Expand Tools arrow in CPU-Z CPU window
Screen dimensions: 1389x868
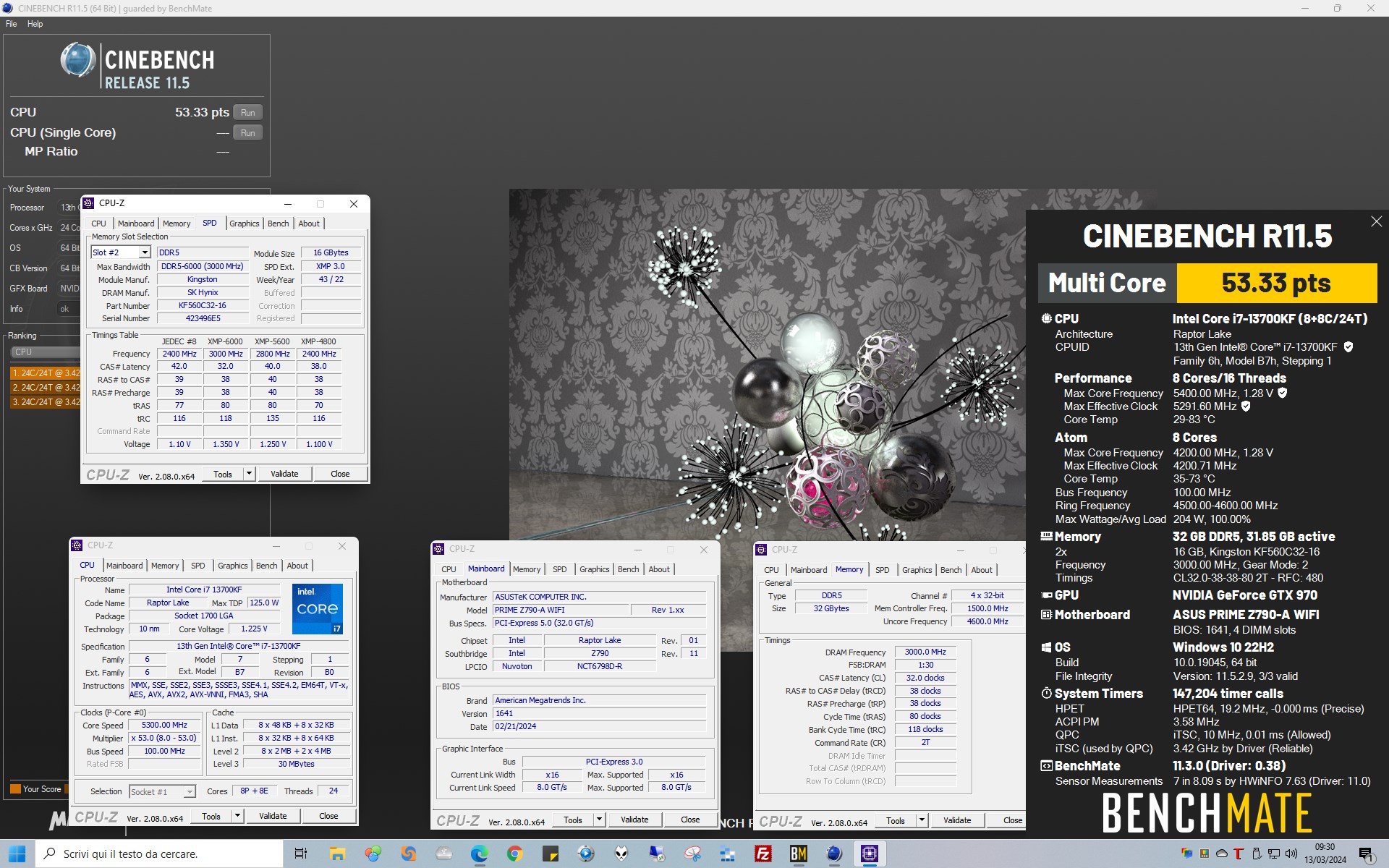pos(237,816)
